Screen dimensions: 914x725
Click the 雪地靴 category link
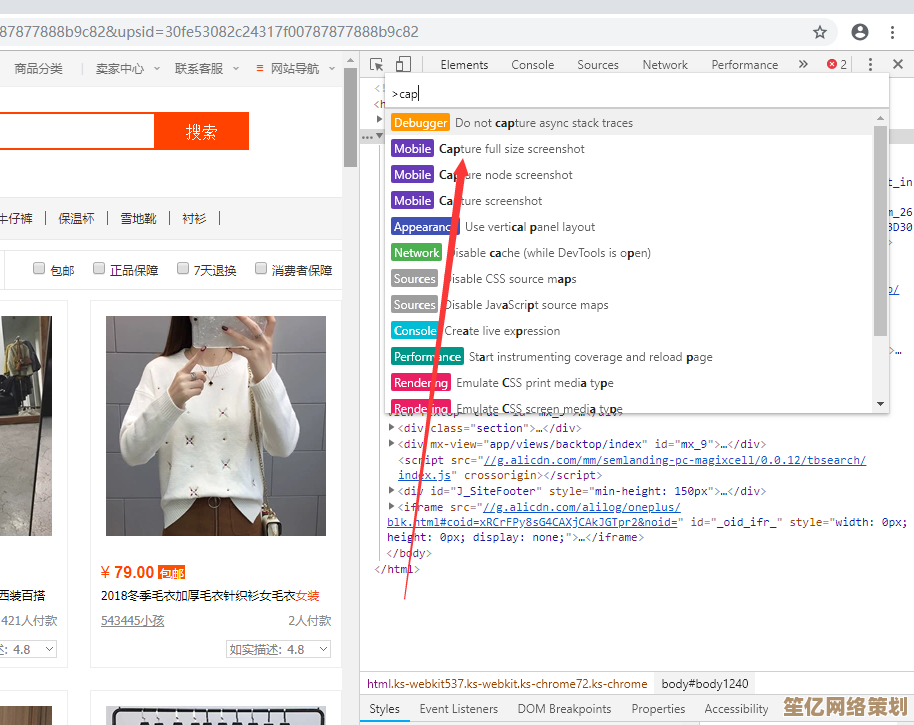coord(138,219)
